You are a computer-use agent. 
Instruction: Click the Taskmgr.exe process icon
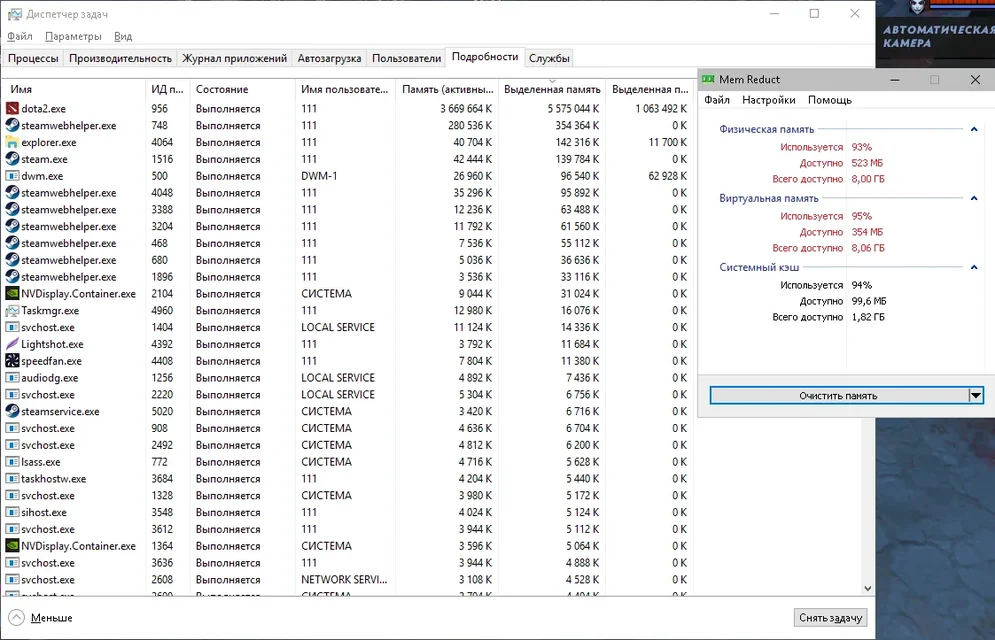[12, 310]
